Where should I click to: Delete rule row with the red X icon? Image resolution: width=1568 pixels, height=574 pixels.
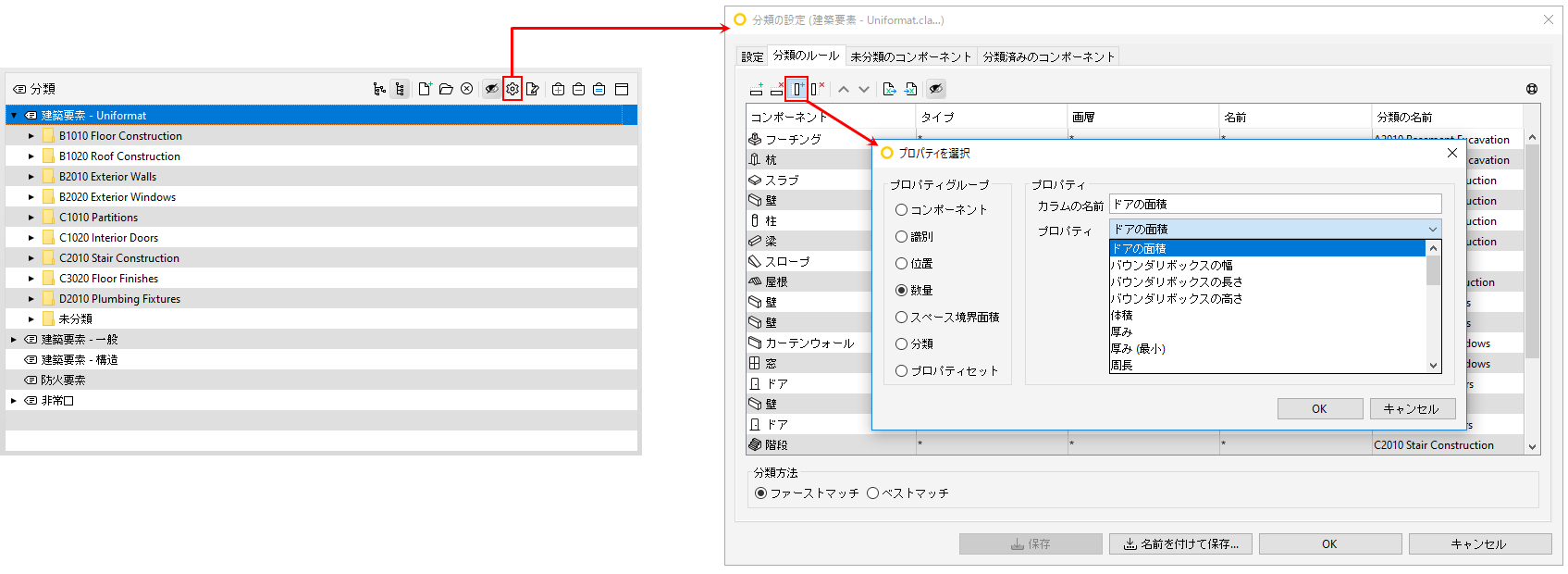coord(777,89)
